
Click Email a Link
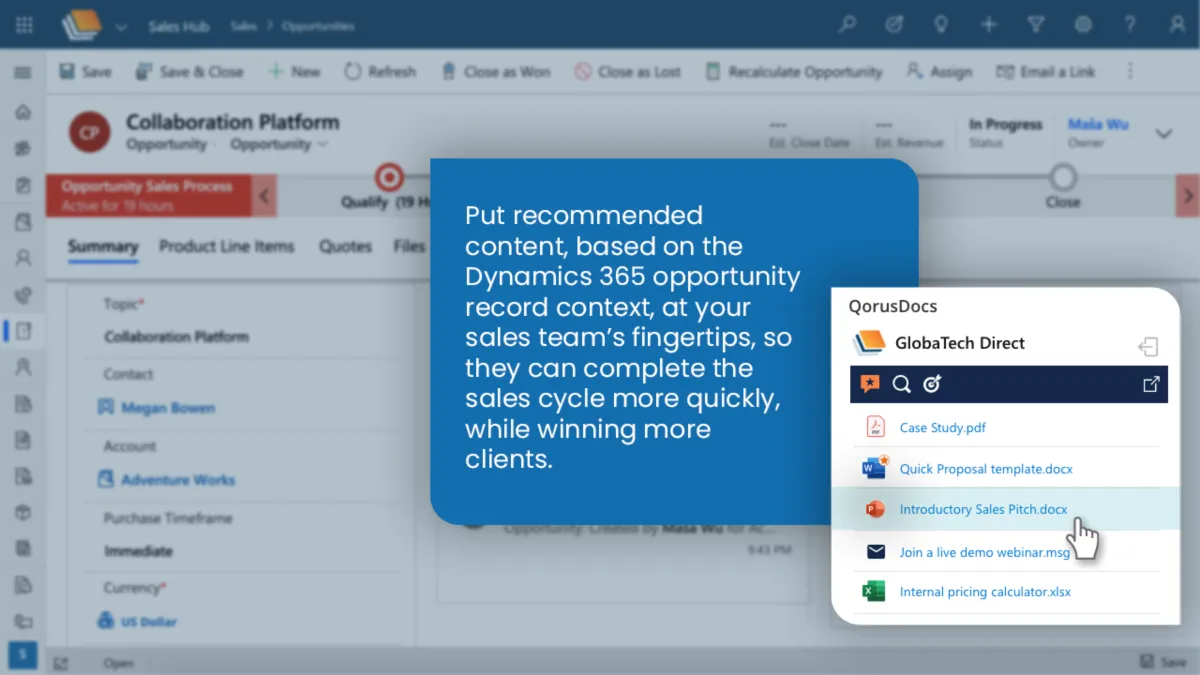[x=1046, y=72]
